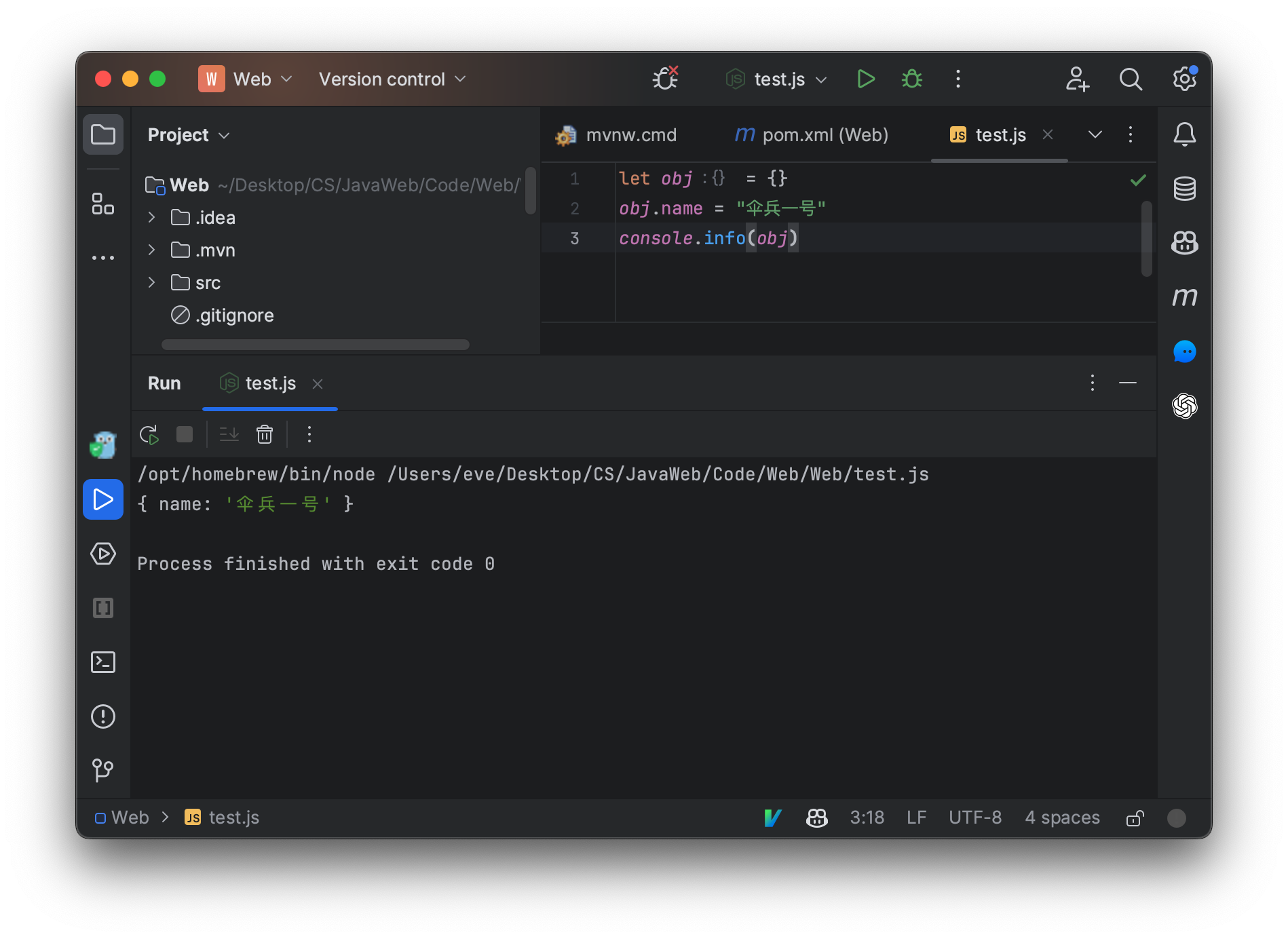
Task: Rerun test.js in the Run panel
Action: [149, 434]
